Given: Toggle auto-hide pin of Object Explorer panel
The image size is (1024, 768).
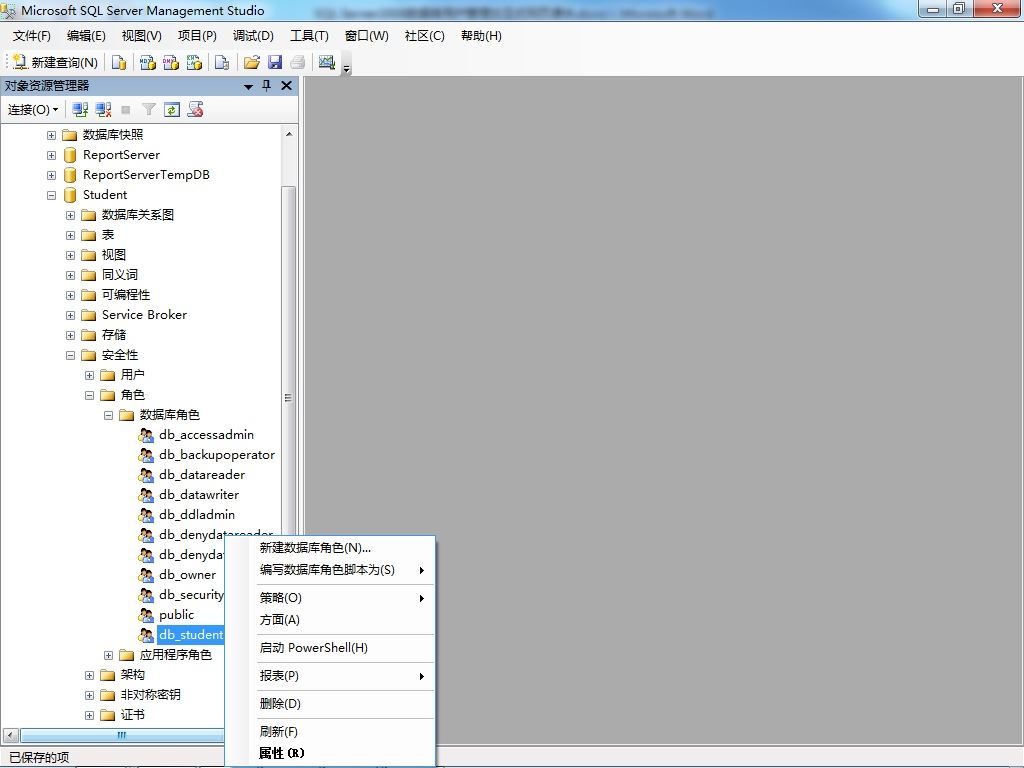Looking at the screenshot, I should click(x=266, y=86).
